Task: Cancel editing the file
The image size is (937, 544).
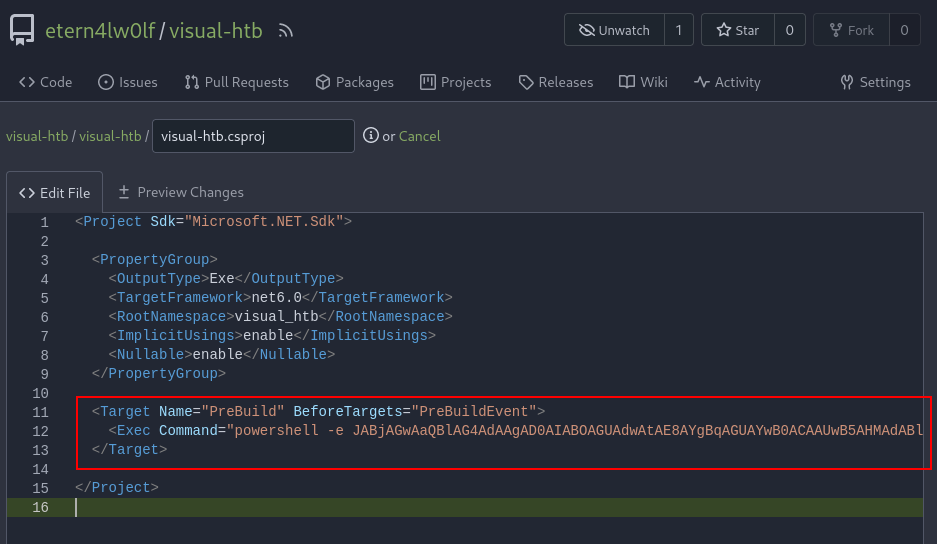Action: [x=419, y=136]
